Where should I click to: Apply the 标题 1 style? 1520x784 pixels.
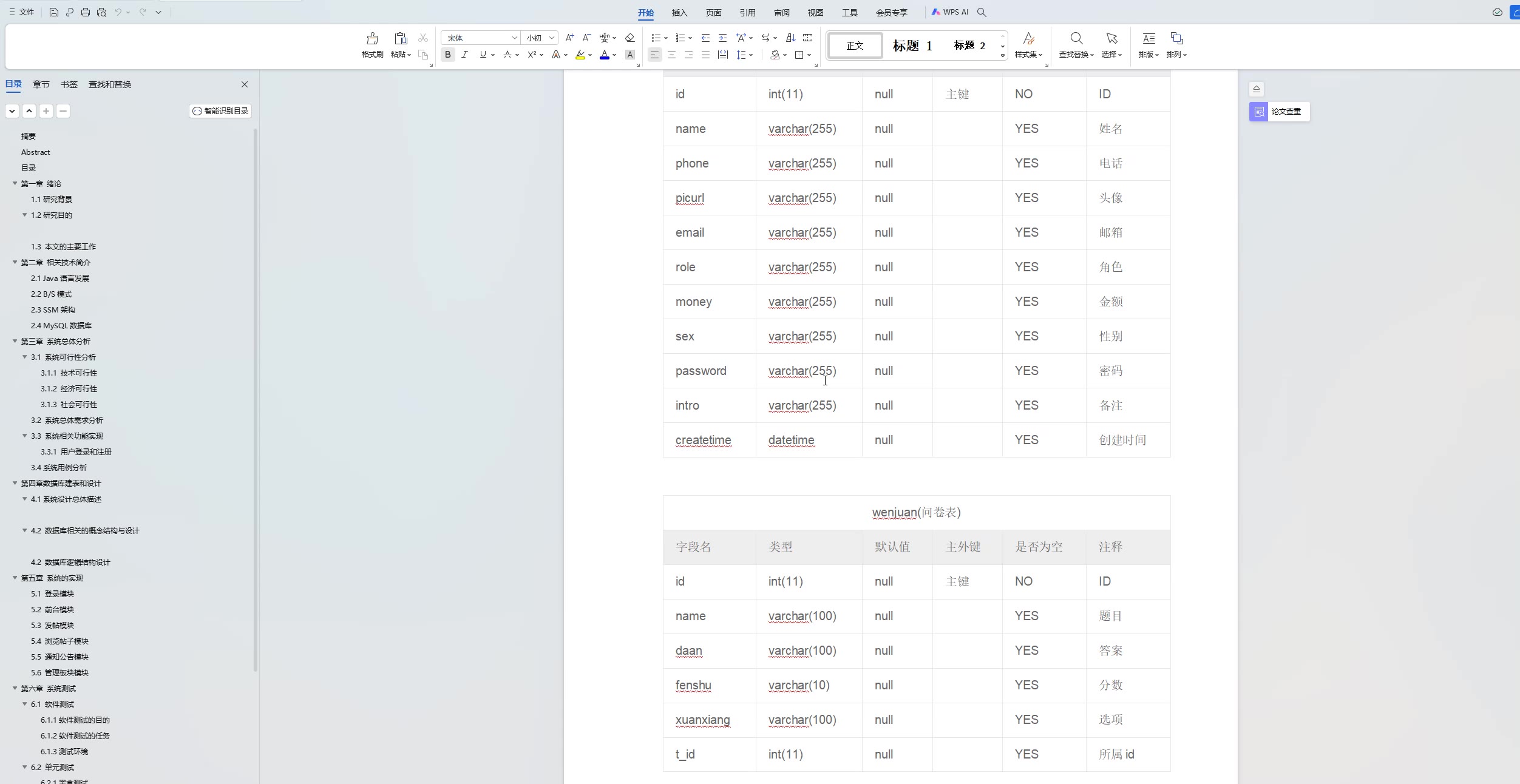click(911, 46)
